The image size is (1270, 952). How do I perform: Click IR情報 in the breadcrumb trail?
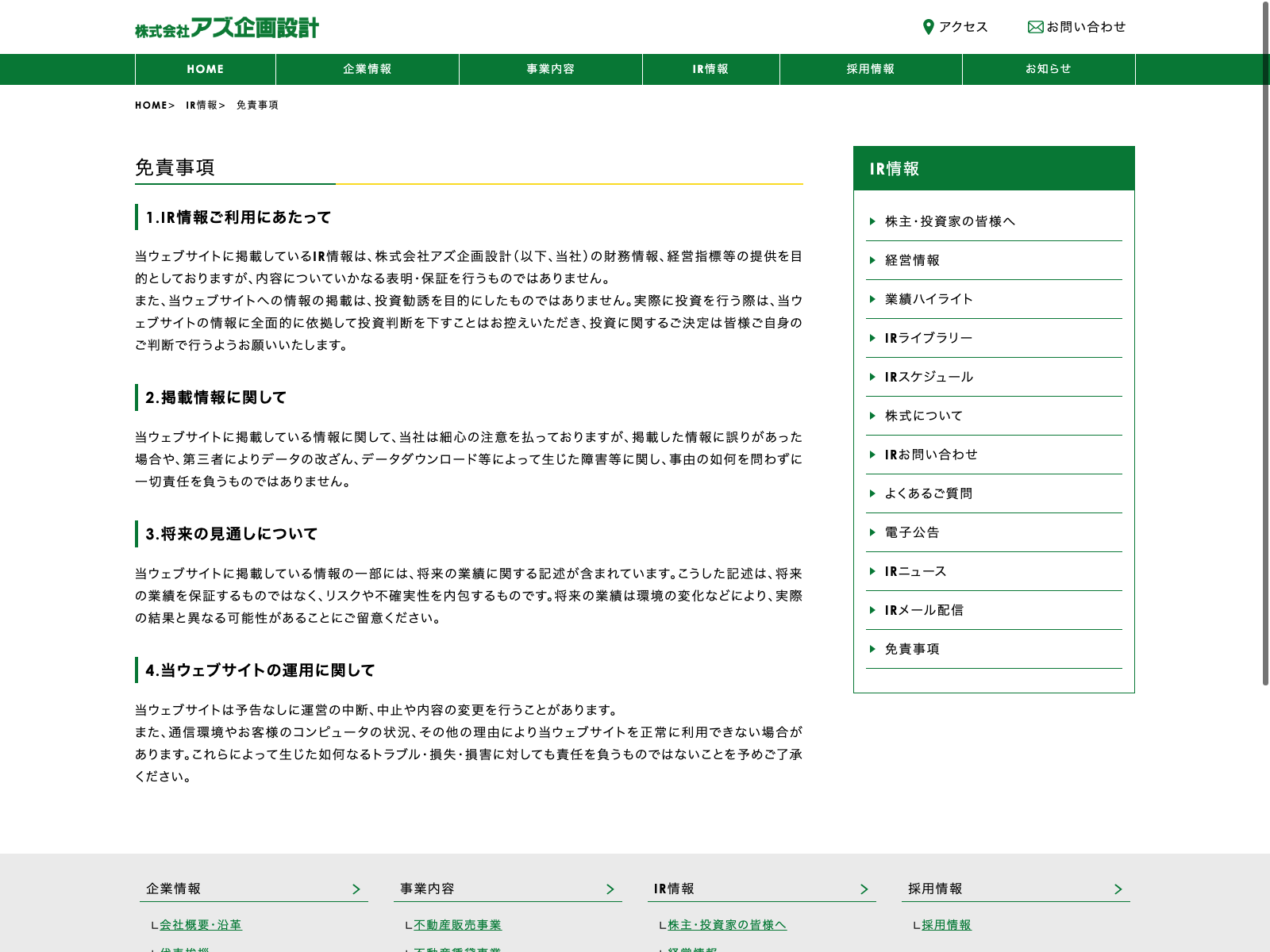click(x=202, y=105)
